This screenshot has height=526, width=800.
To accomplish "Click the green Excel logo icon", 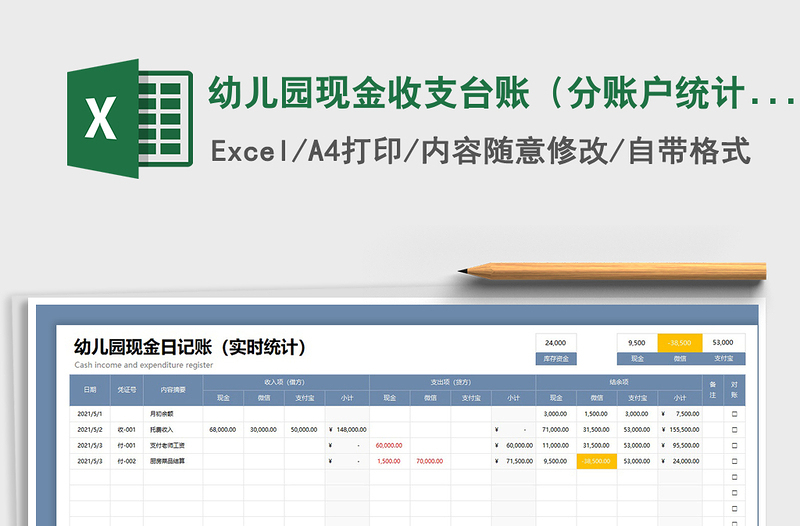I will click(130, 118).
